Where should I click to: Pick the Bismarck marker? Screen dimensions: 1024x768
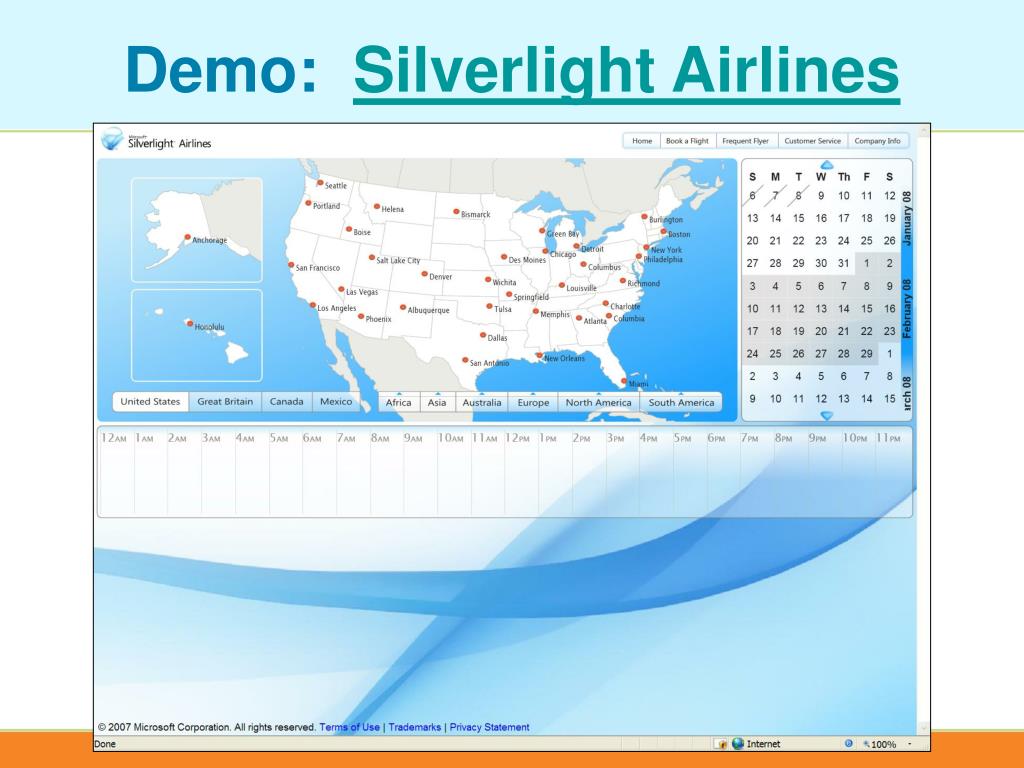[x=456, y=212]
